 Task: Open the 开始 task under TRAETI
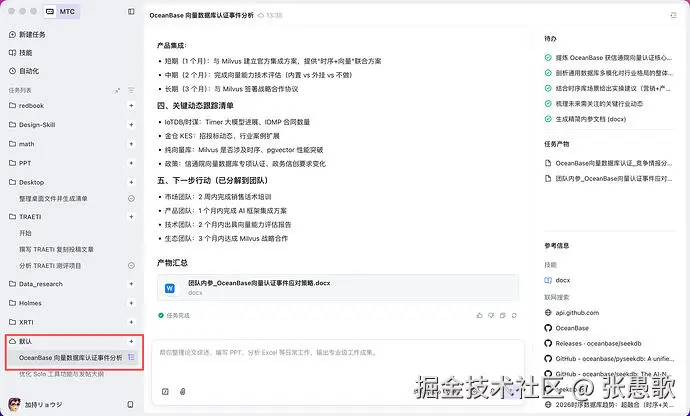tap(26, 233)
